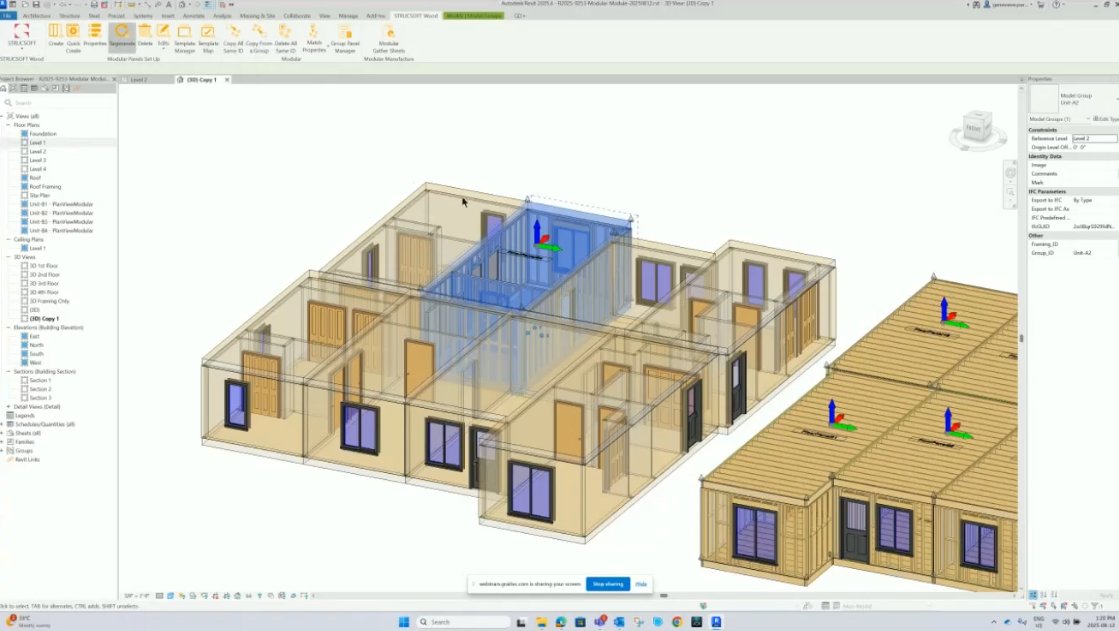Click the Stop sharing button
This screenshot has height=631, width=1119.
click(x=607, y=583)
